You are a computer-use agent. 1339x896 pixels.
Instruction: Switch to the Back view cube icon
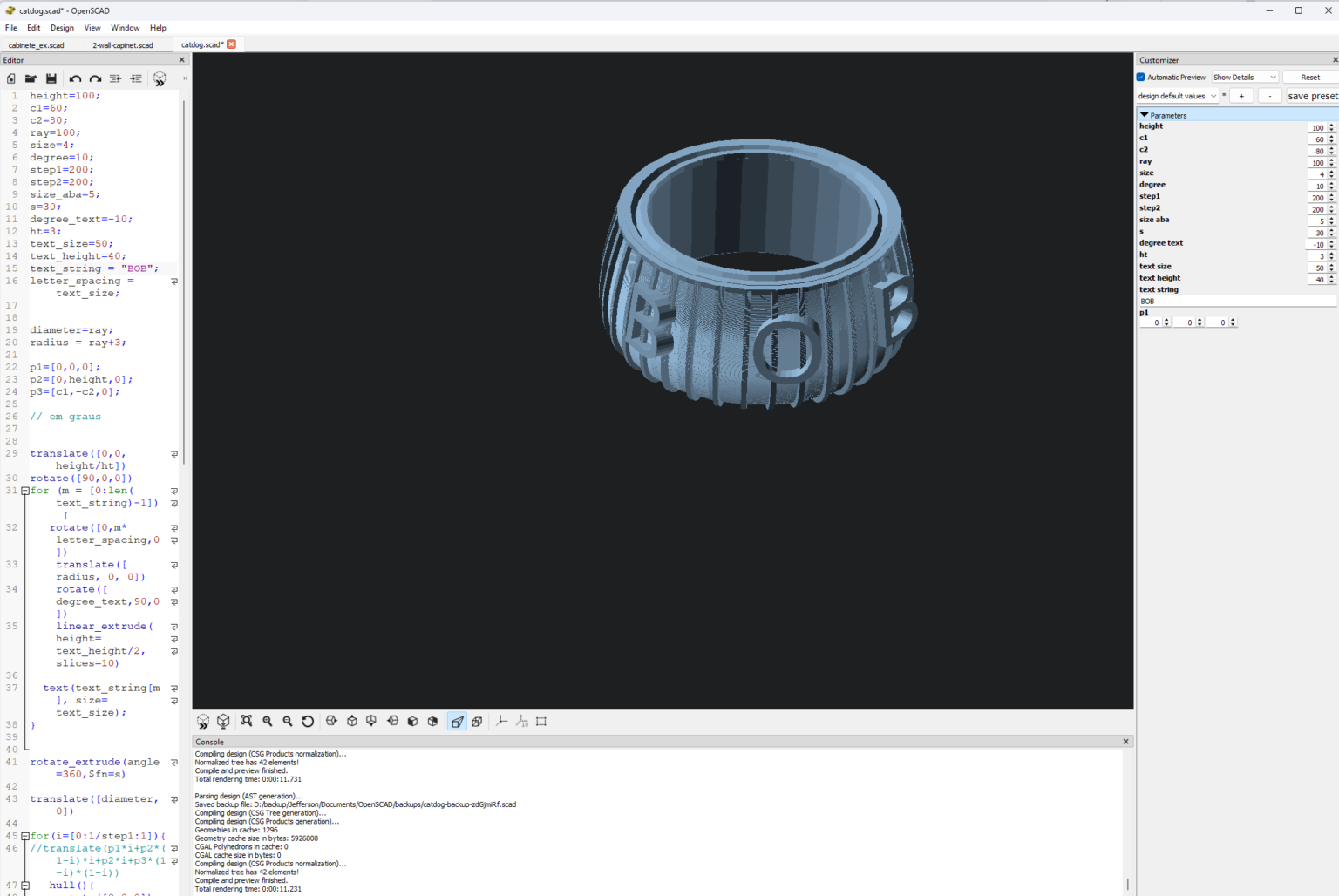pos(432,722)
